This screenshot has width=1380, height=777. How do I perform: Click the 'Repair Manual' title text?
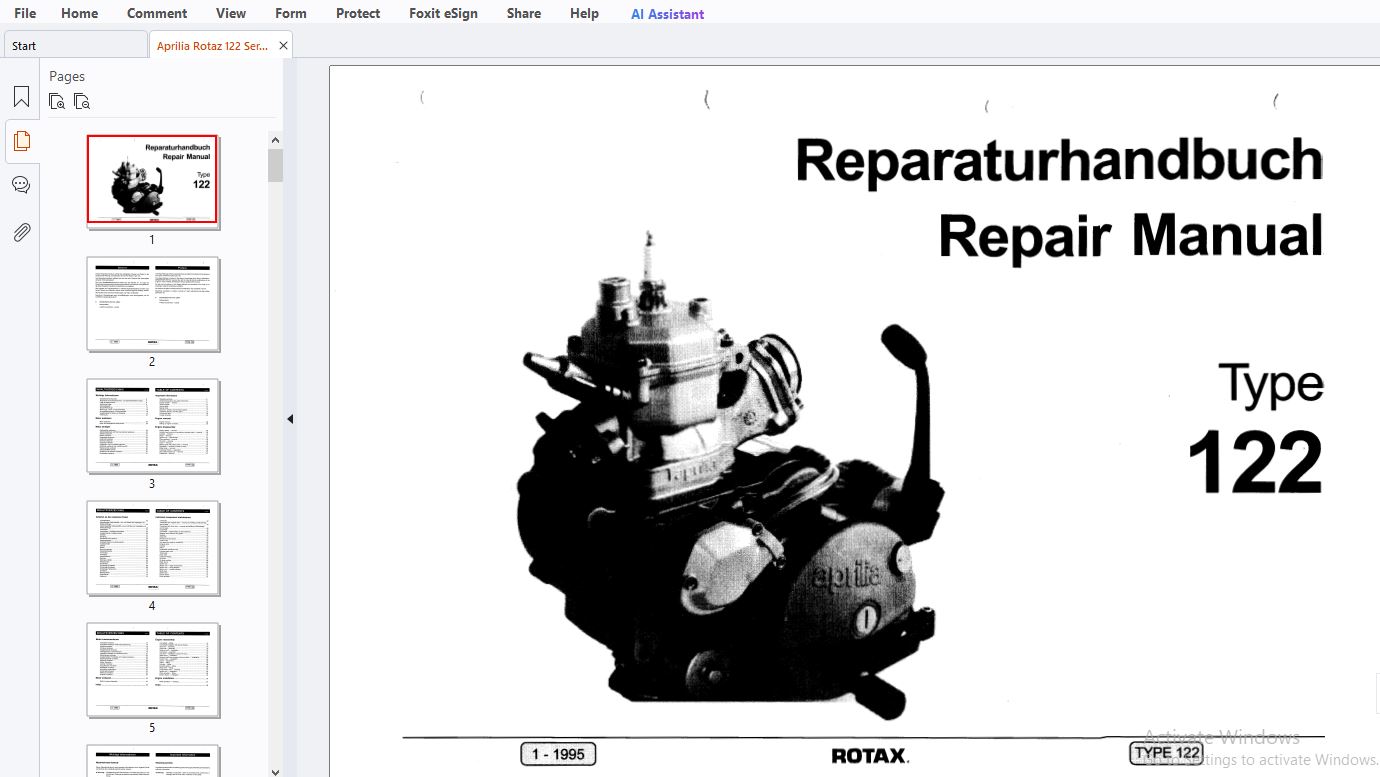[1131, 236]
